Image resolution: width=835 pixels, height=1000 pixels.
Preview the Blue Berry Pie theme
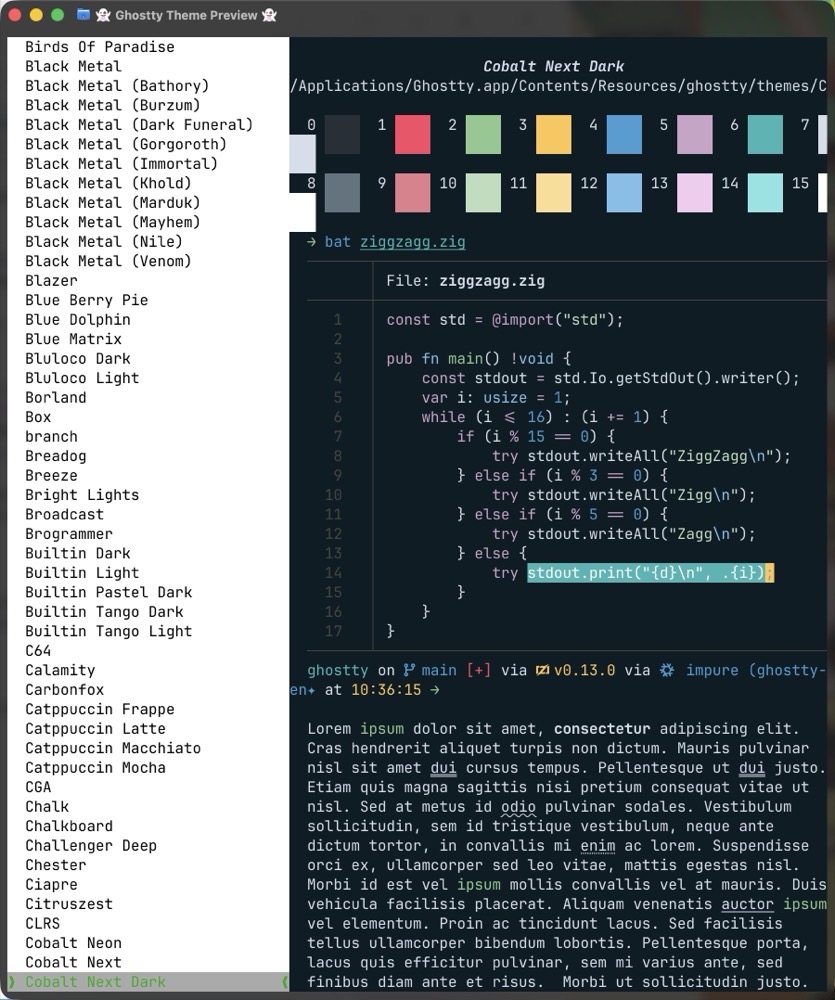pos(86,300)
